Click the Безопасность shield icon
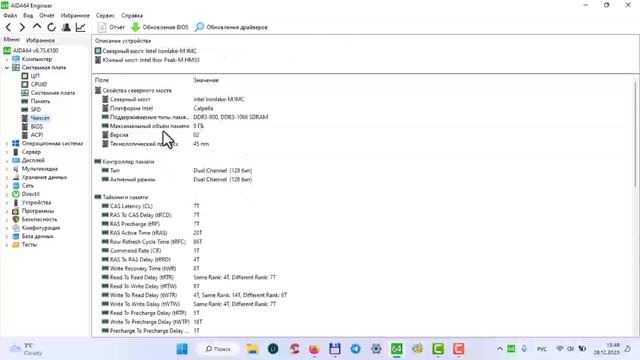 pos(16,220)
